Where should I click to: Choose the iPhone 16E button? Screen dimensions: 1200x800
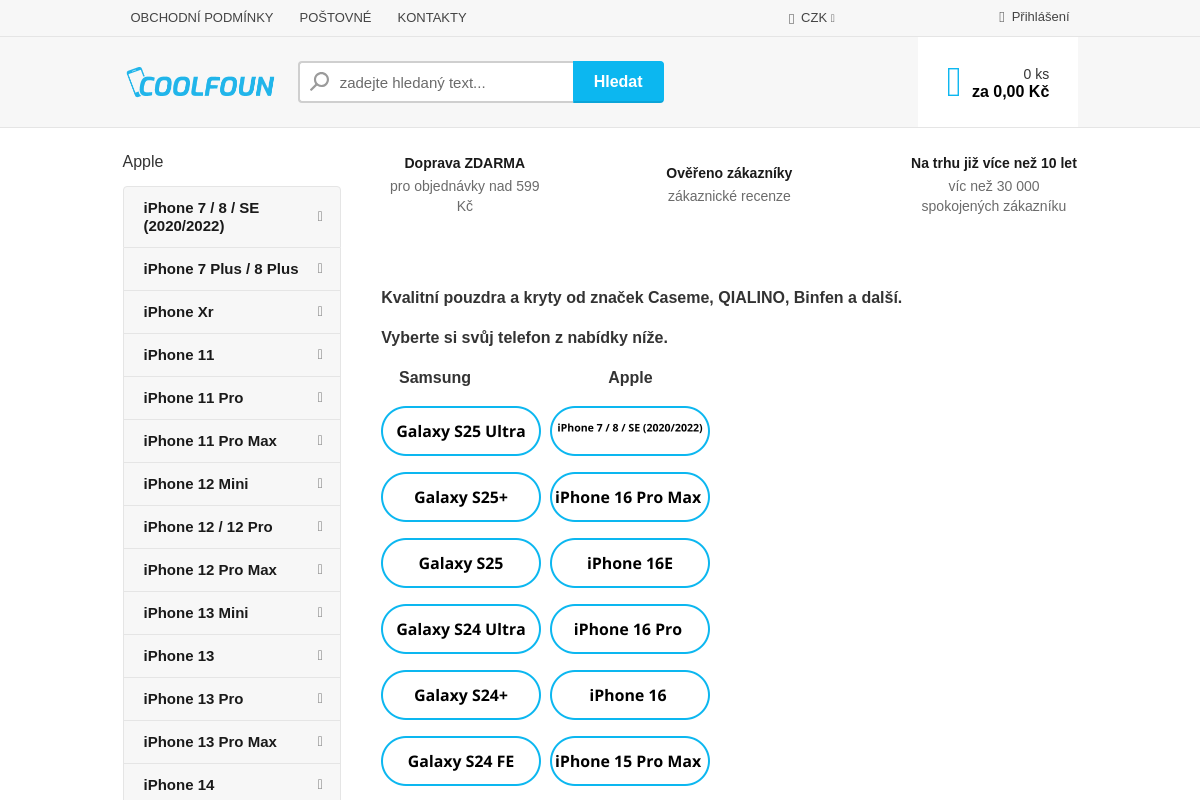[x=630, y=563]
